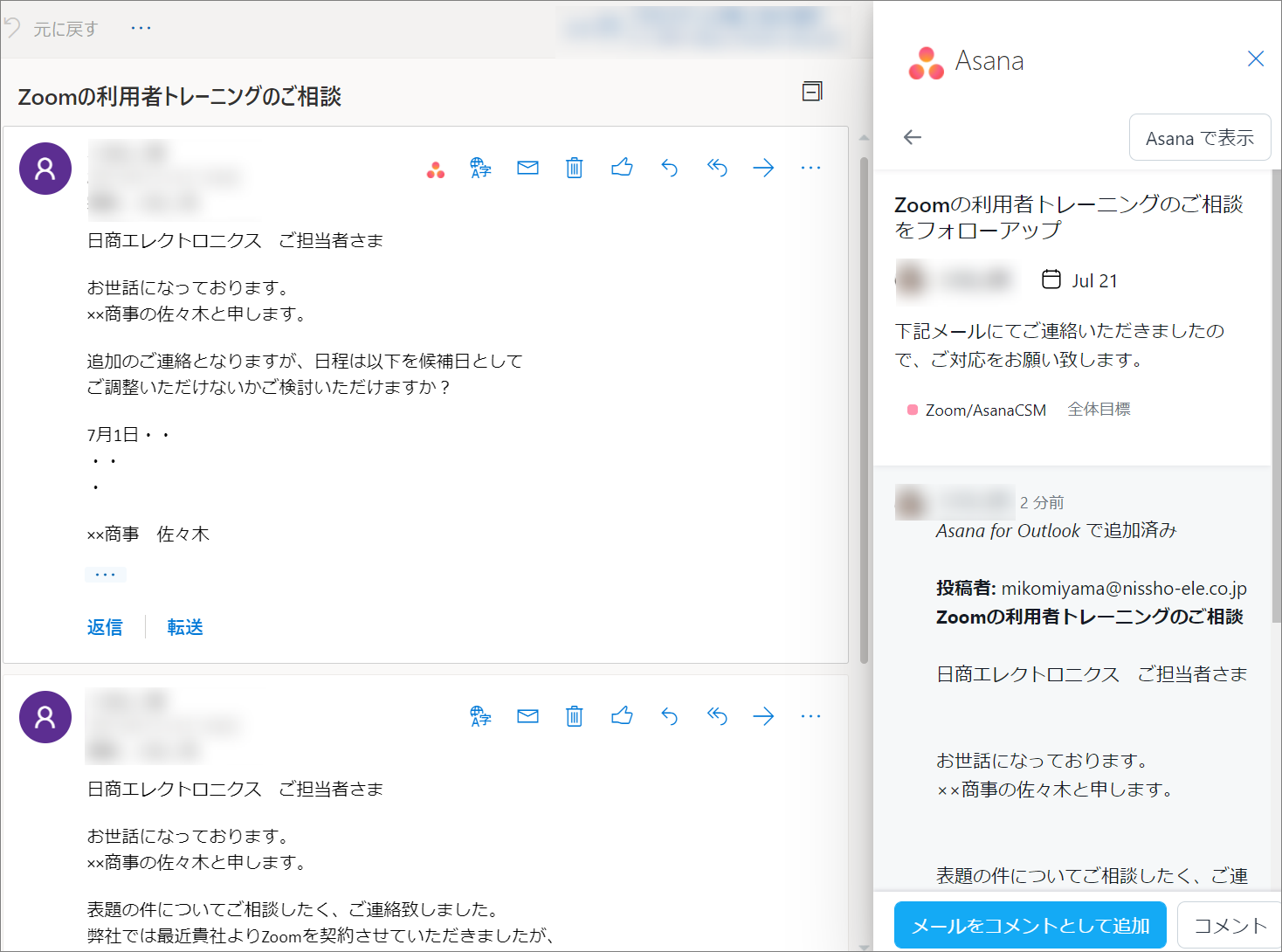Click the 返信 link in first message
Image resolution: width=1282 pixels, height=952 pixels.
pos(105,627)
